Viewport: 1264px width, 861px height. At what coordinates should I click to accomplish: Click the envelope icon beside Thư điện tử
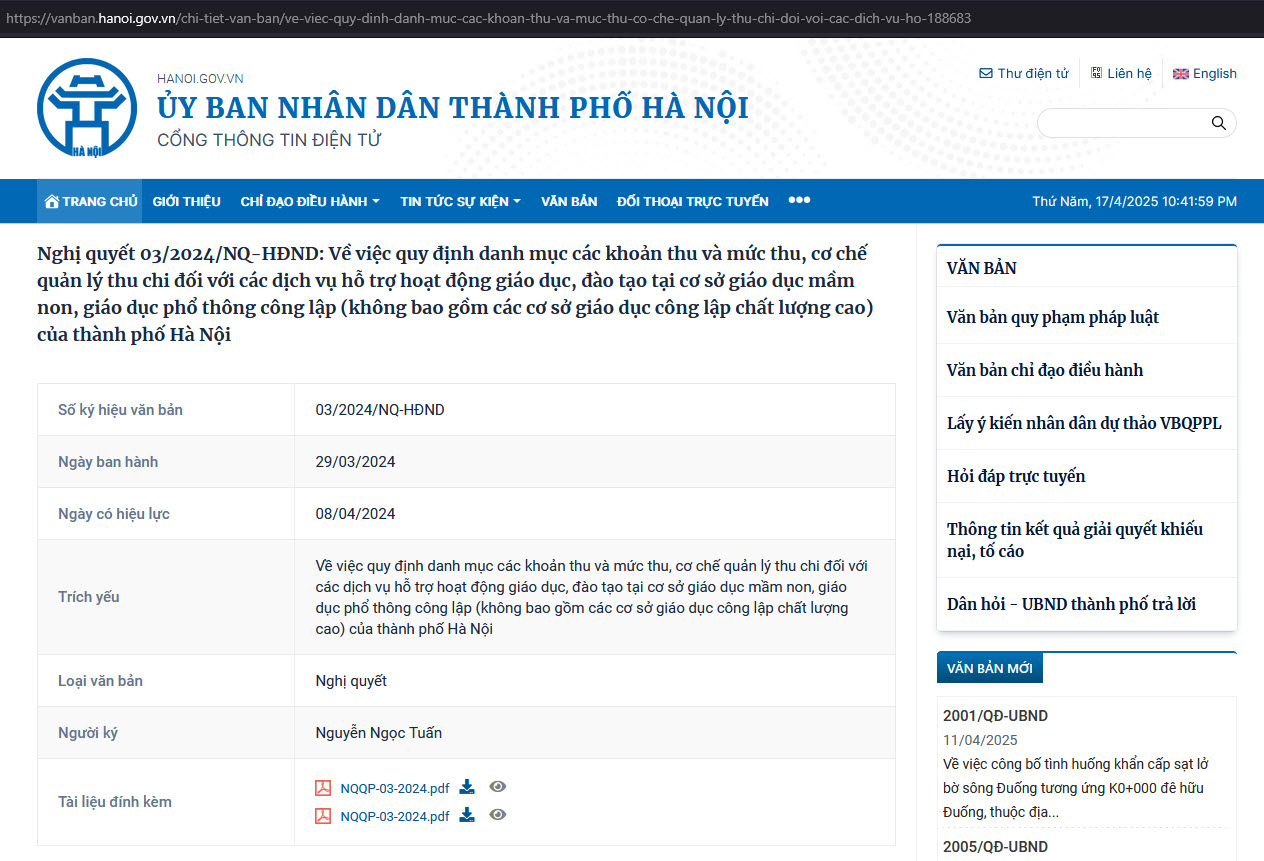(x=986, y=74)
